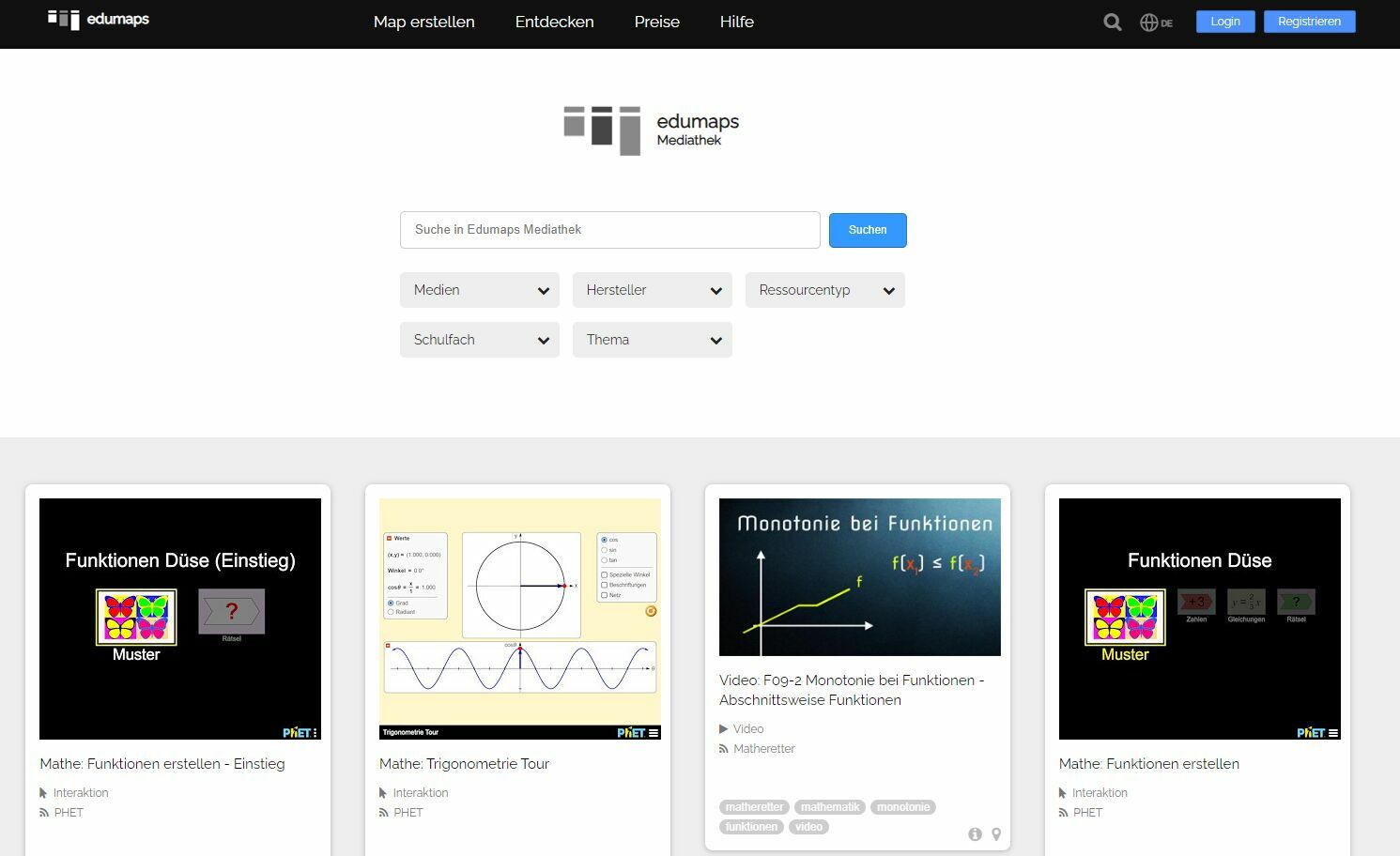Click the edumaps Mediathek center logo
The height and width of the screenshot is (856, 1400).
coord(651,130)
